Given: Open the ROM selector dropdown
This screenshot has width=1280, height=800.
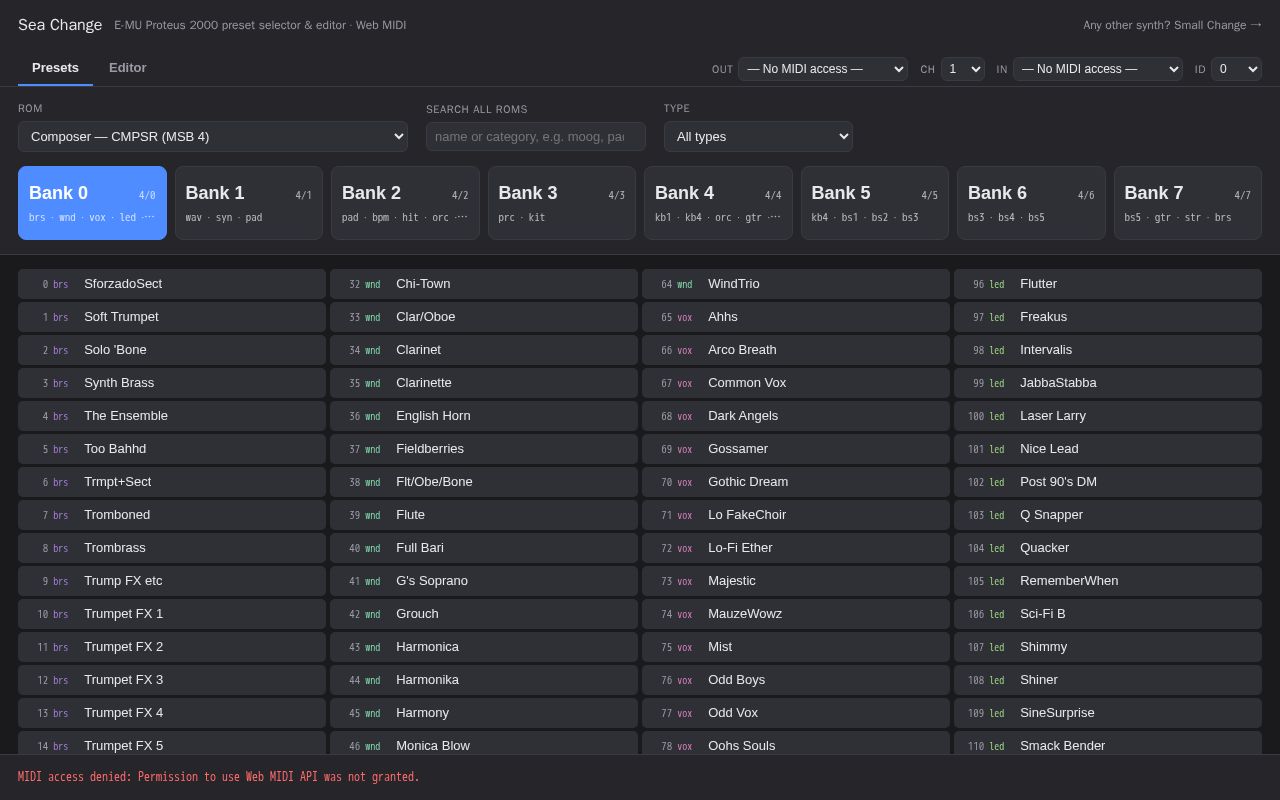Looking at the screenshot, I should point(213,136).
